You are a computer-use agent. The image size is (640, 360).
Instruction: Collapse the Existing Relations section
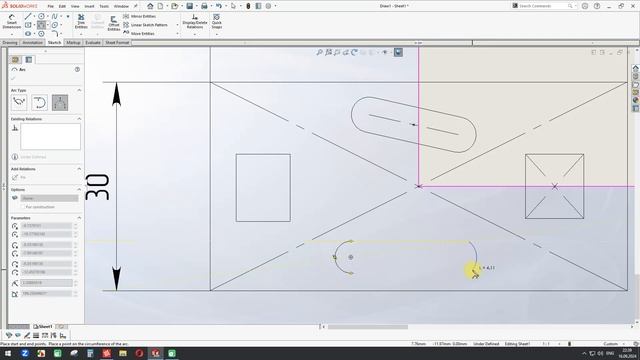click(79, 119)
